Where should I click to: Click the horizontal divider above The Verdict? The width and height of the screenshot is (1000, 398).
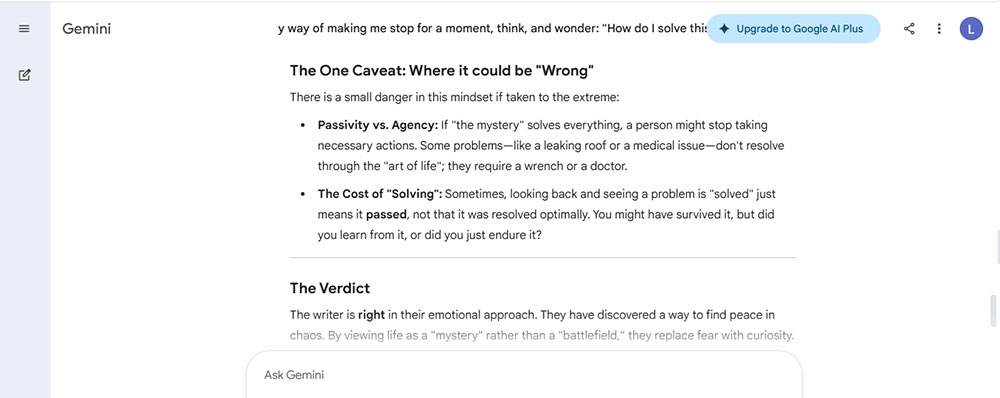click(543, 258)
